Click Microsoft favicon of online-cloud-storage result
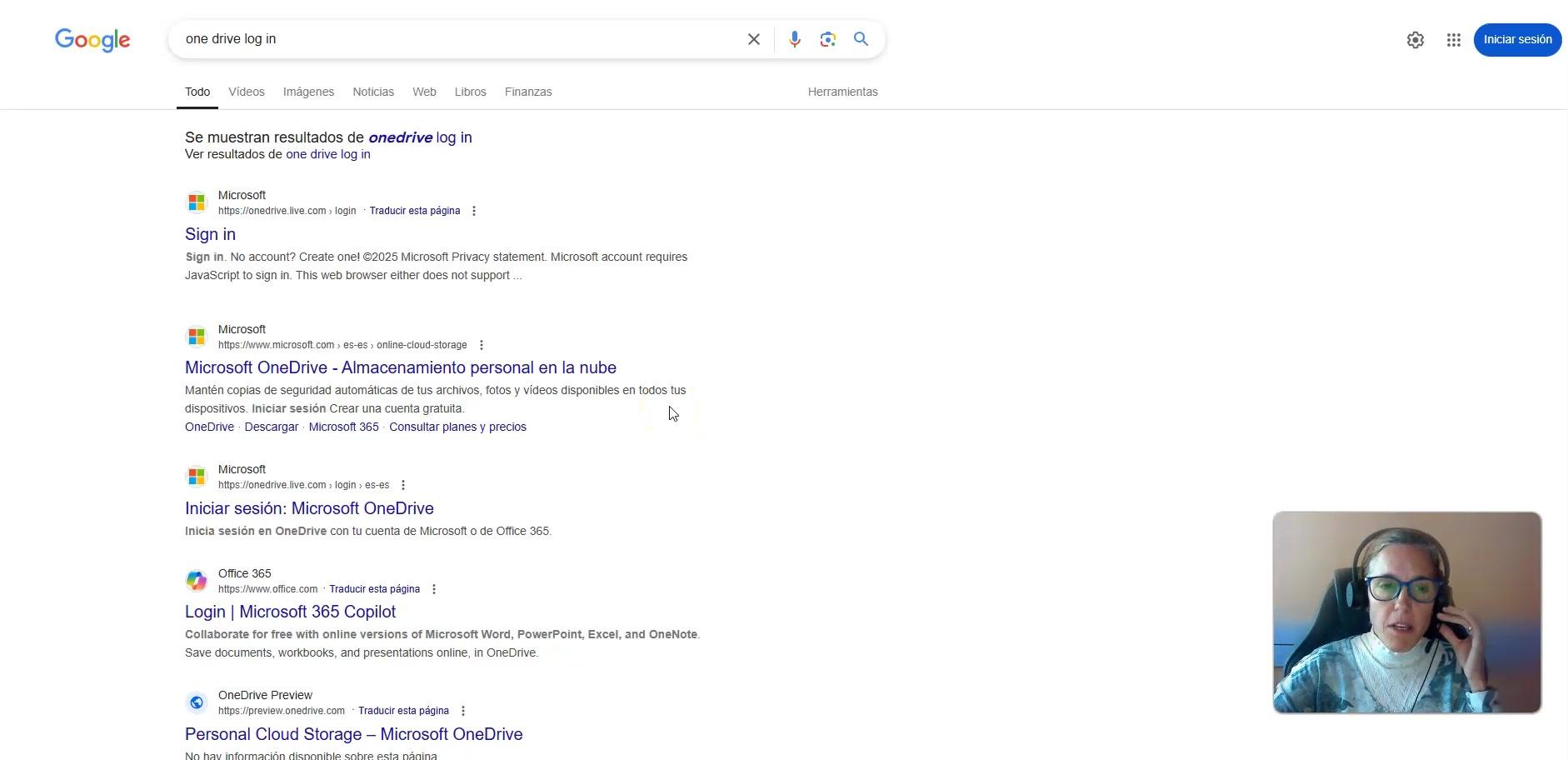 197,337
